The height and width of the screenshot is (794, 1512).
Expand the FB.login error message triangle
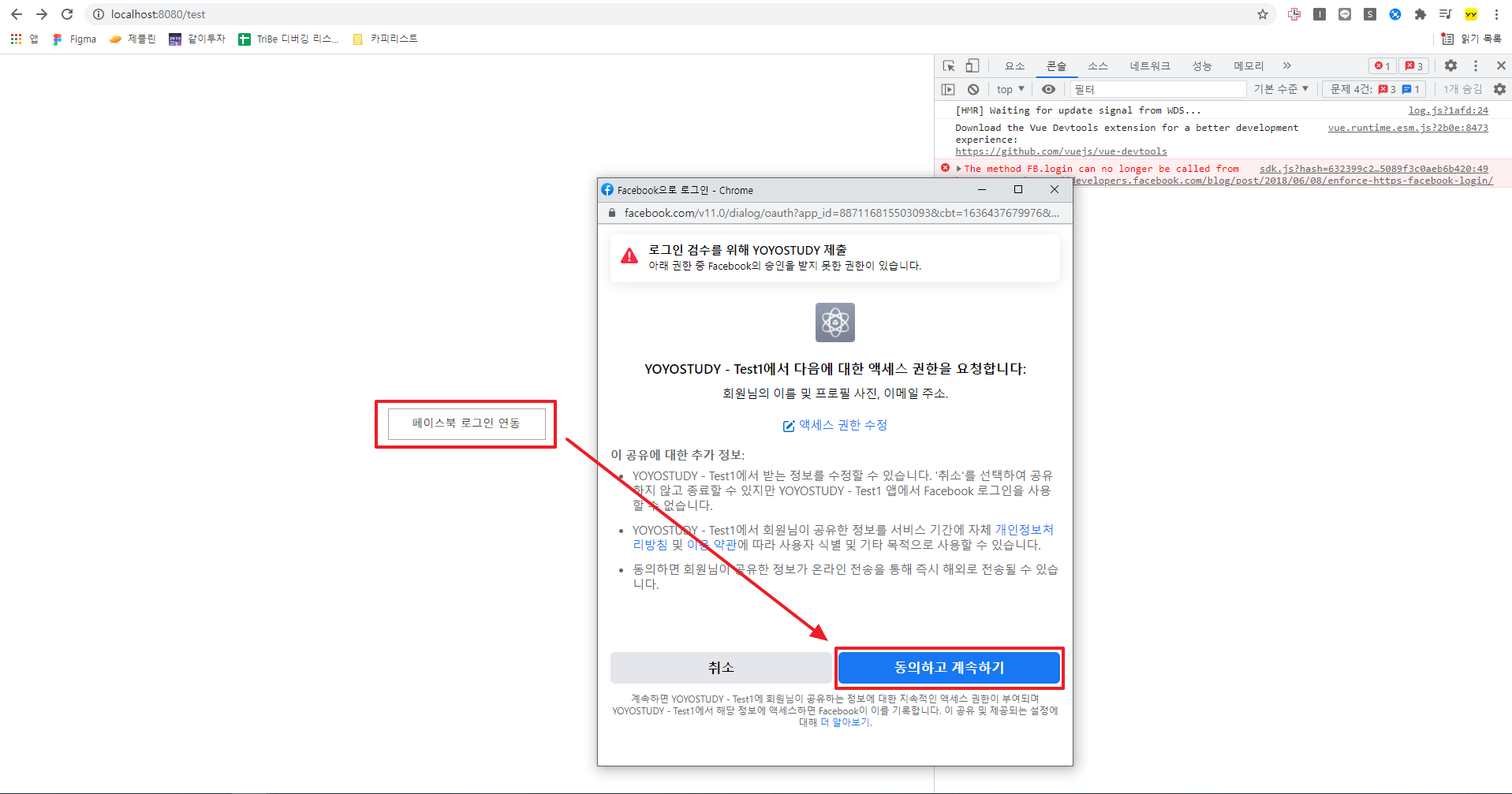tap(958, 169)
